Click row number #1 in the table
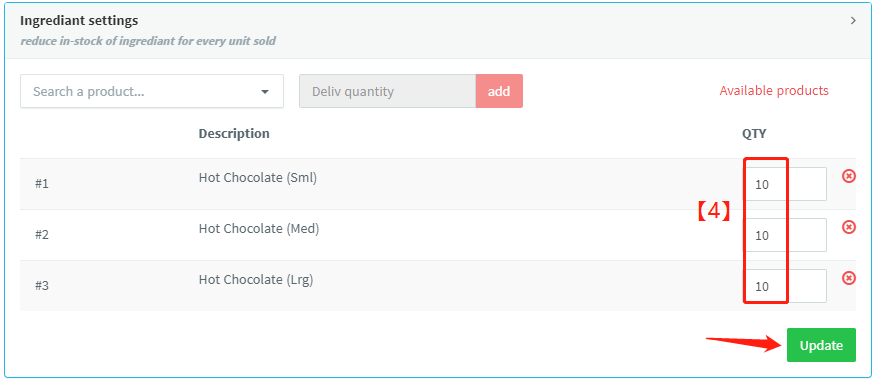The width and height of the screenshot is (879, 381). click(x=42, y=184)
